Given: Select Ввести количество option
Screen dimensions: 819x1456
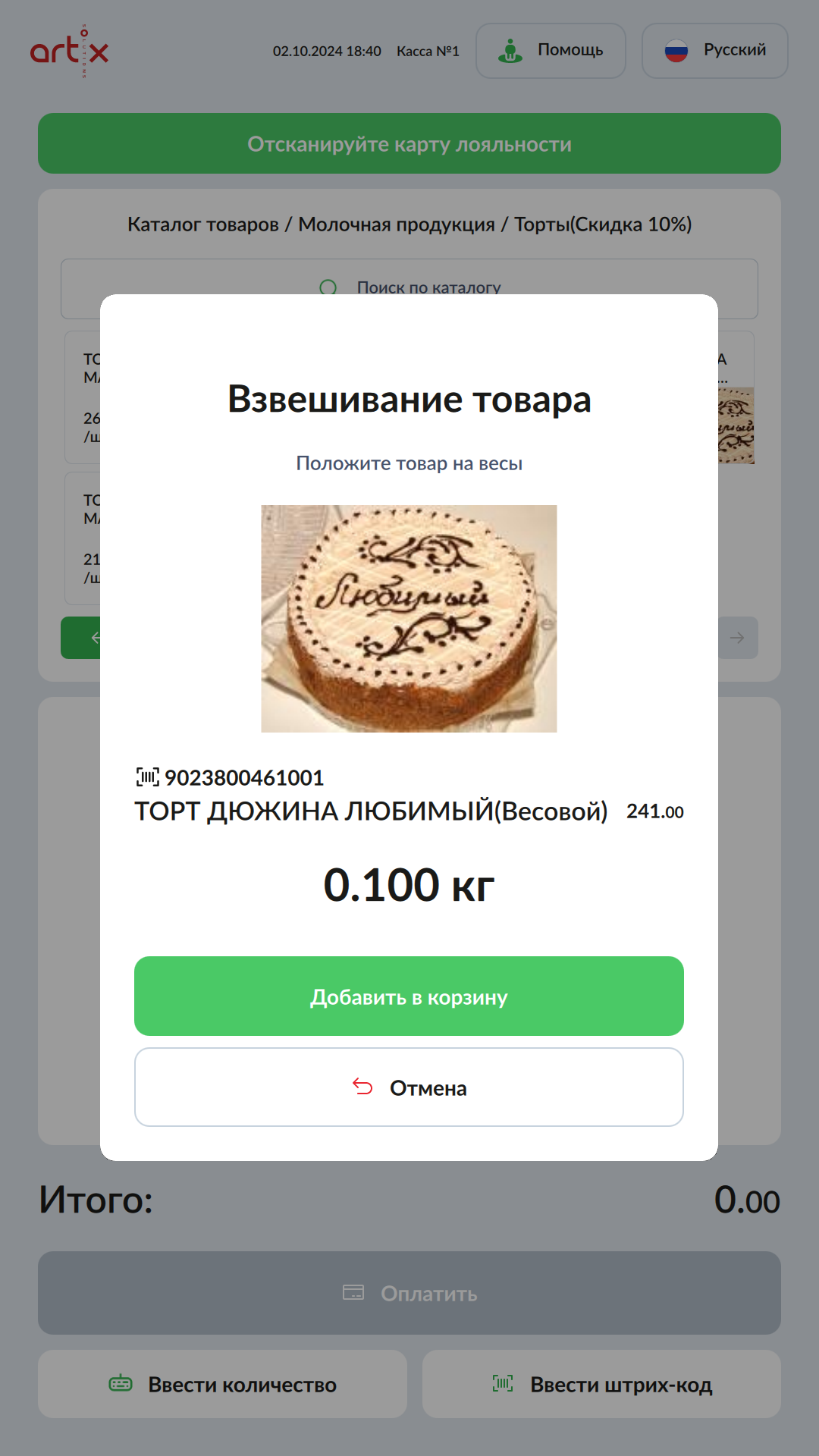Looking at the screenshot, I should click(222, 1384).
